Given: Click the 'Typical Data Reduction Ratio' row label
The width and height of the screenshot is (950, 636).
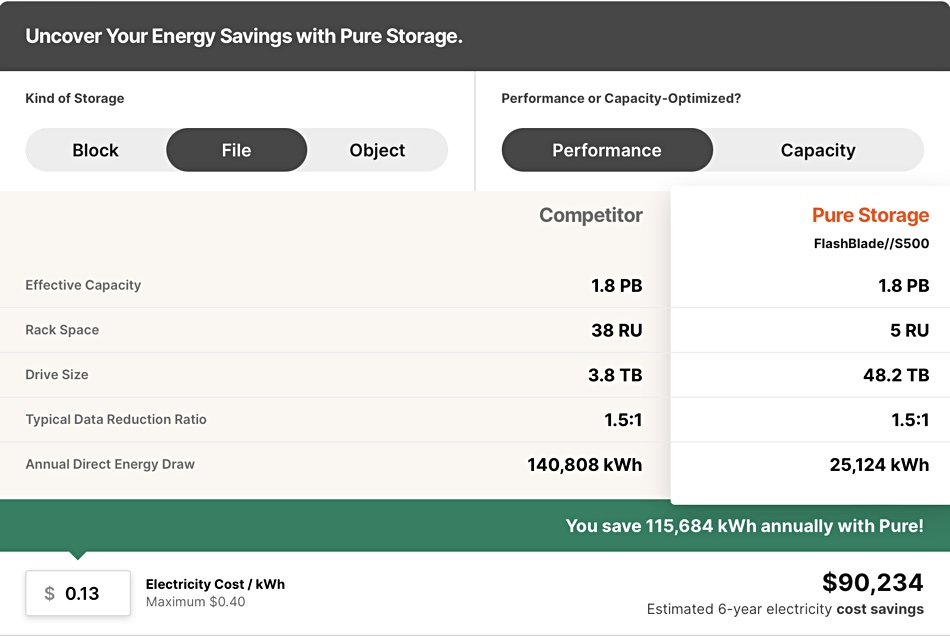Looking at the screenshot, I should [x=116, y=419].
